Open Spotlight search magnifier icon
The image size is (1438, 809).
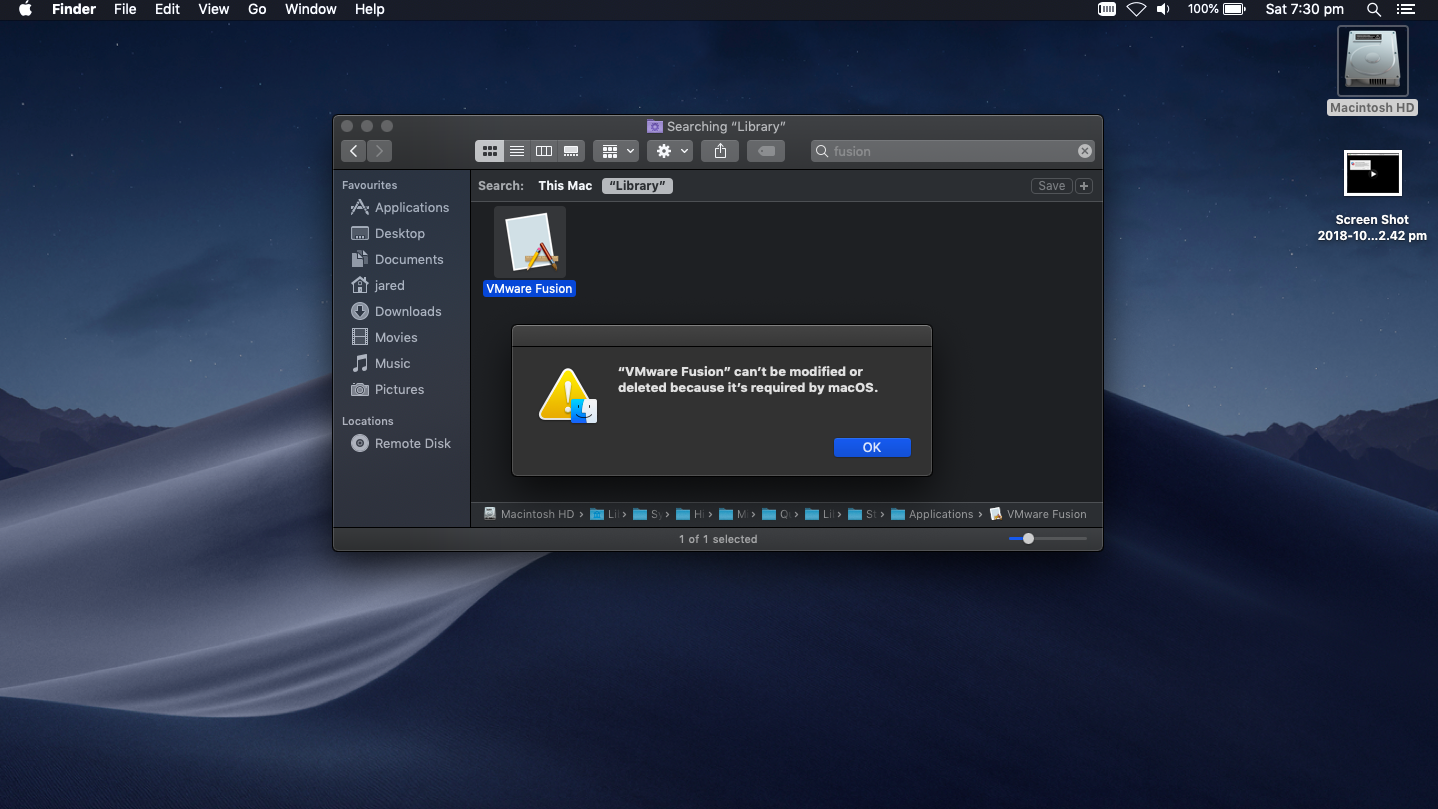coord(1374,9)
